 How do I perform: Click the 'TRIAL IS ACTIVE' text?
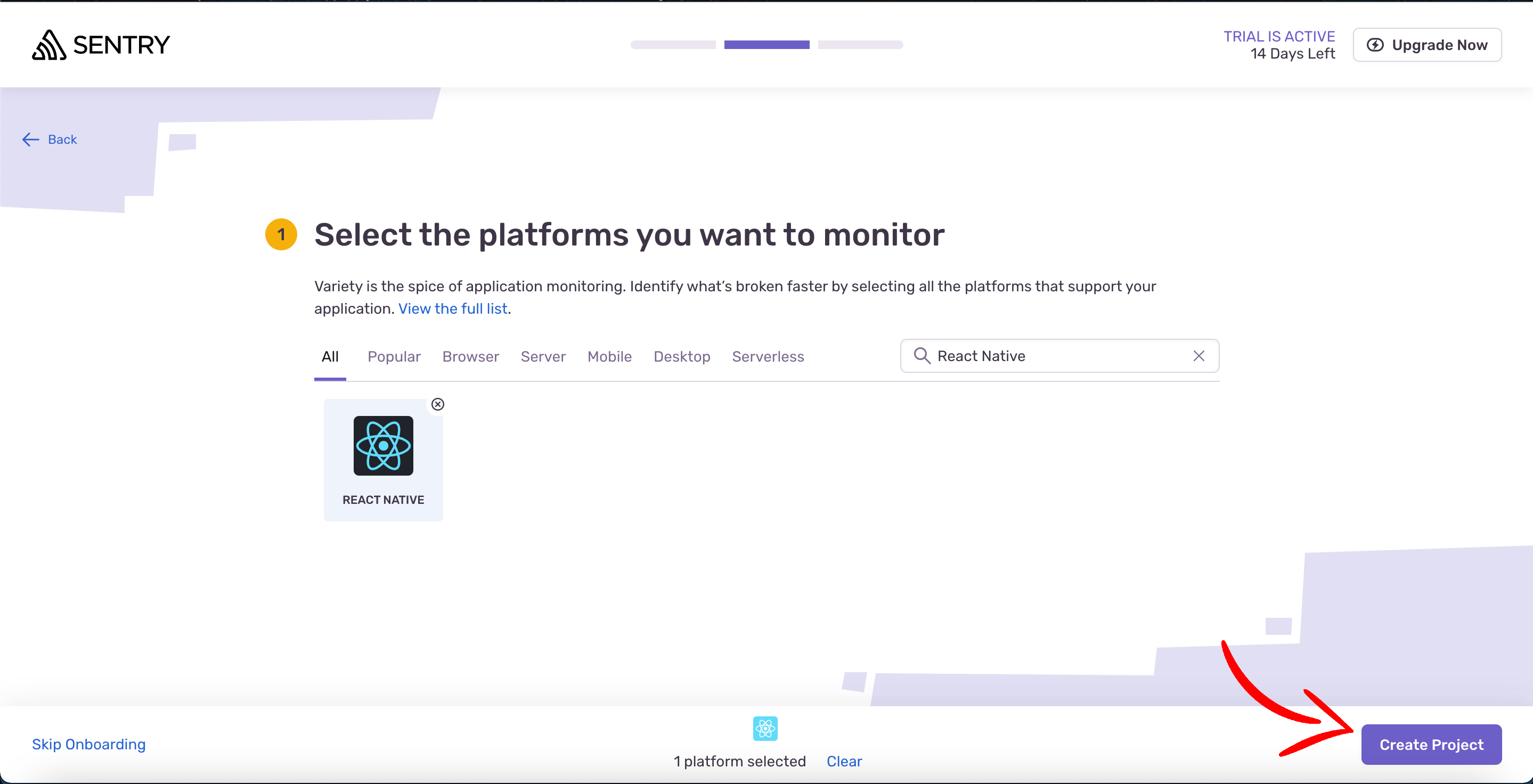(1279, 36)
